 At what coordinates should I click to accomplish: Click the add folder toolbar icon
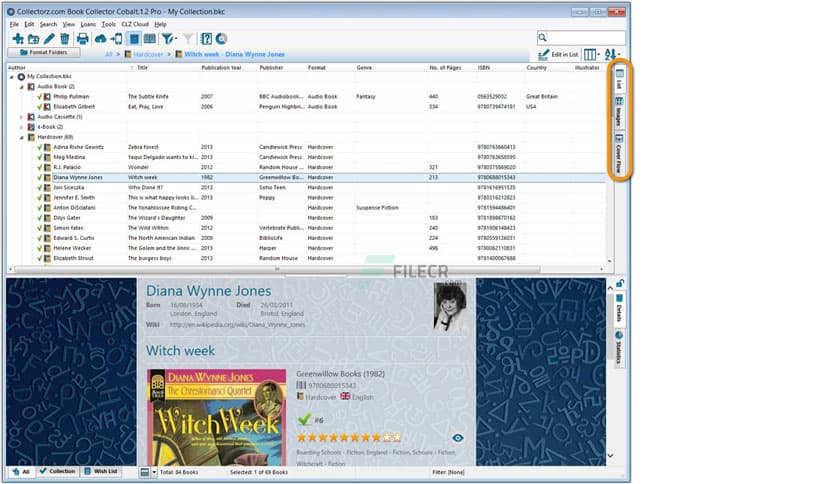click(33, 39)
